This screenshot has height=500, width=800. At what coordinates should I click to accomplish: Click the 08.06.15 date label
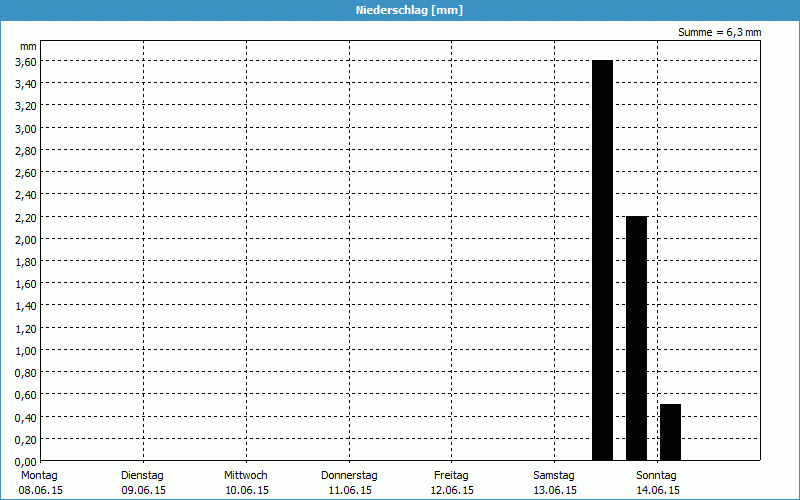point(41,490)
